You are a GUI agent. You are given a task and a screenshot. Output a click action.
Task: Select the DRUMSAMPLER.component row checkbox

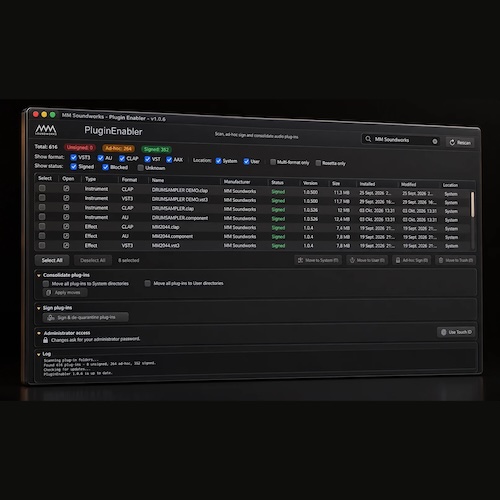click(x=42, y=217)
